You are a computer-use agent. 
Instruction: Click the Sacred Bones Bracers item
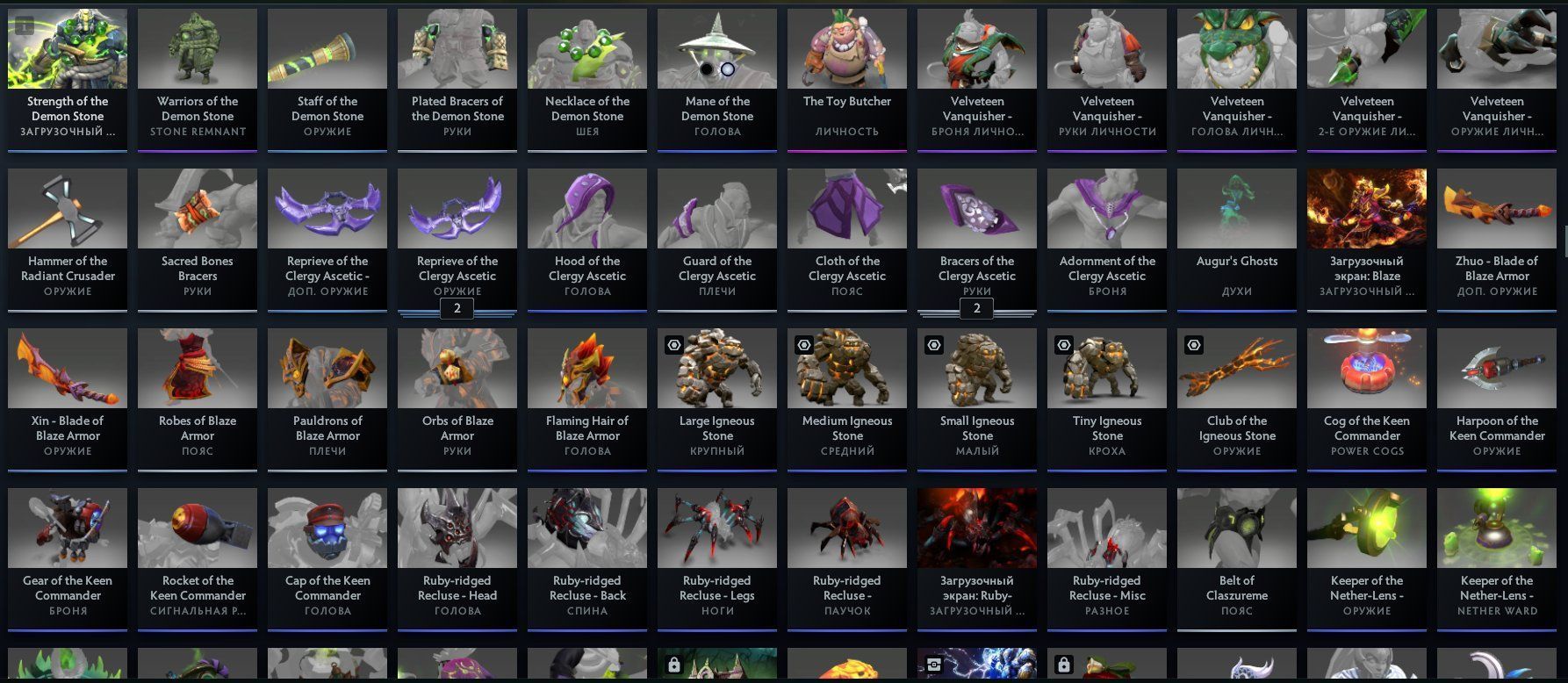pyautogui.click(x=198, y=239)
